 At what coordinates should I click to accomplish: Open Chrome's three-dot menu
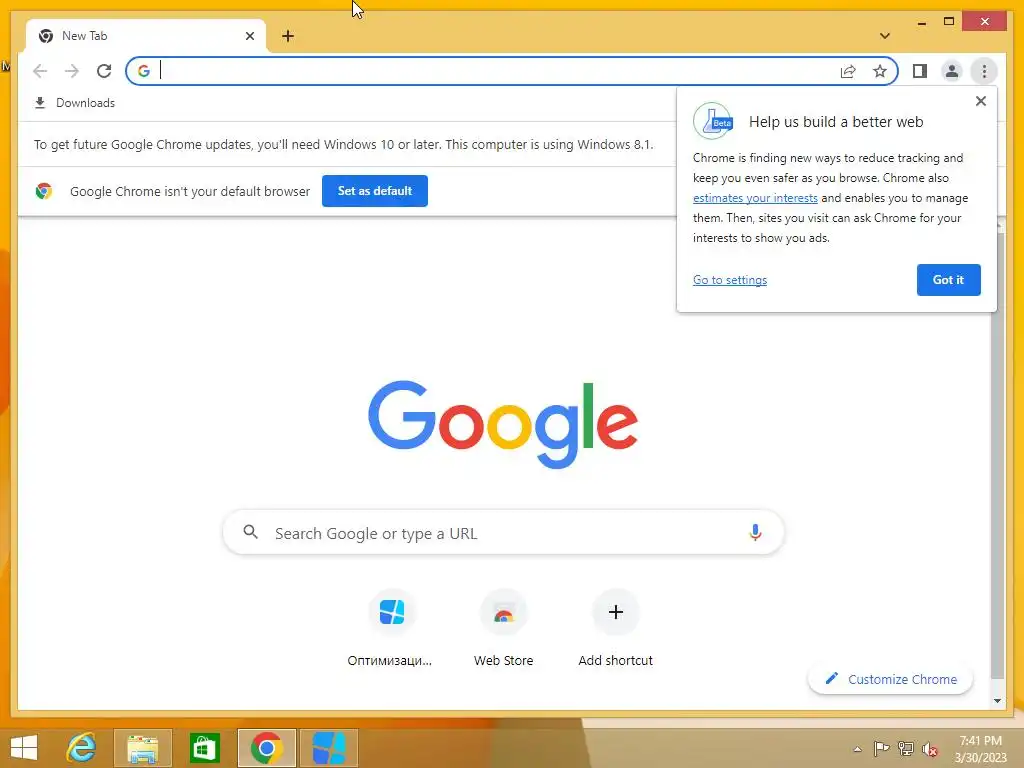point(984,71)
